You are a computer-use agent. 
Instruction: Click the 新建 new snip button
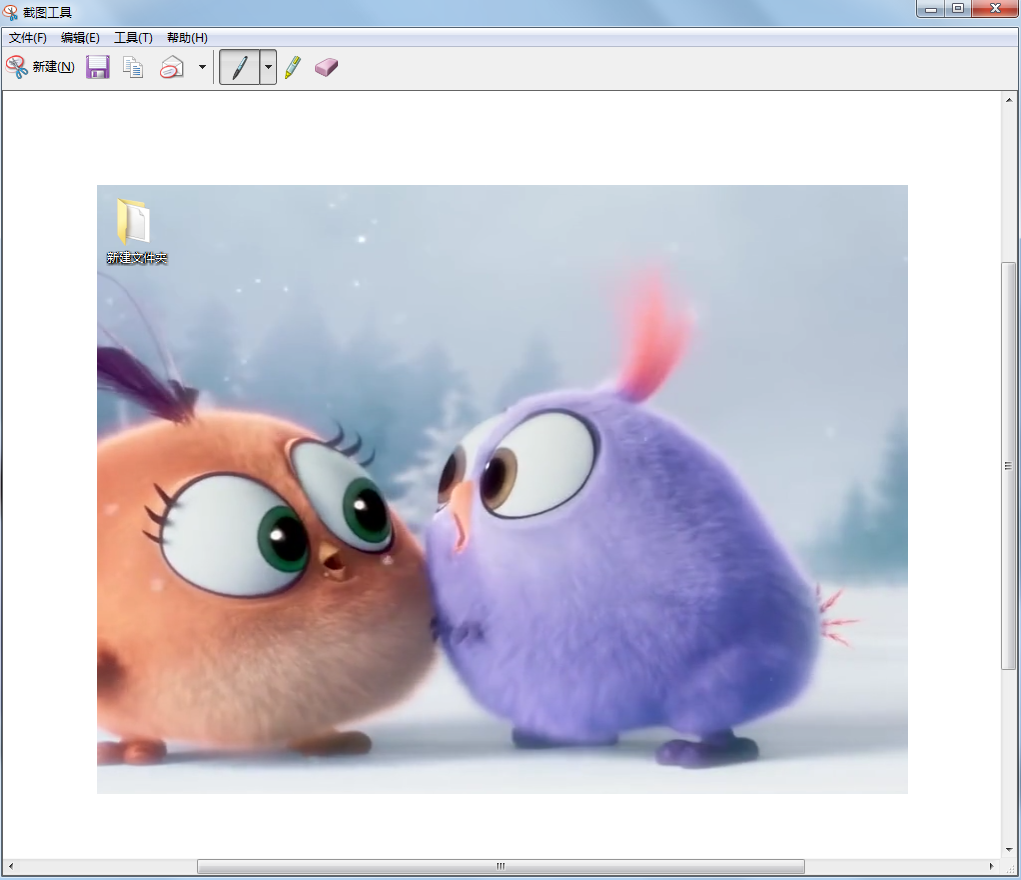click(x=41, y=67)
